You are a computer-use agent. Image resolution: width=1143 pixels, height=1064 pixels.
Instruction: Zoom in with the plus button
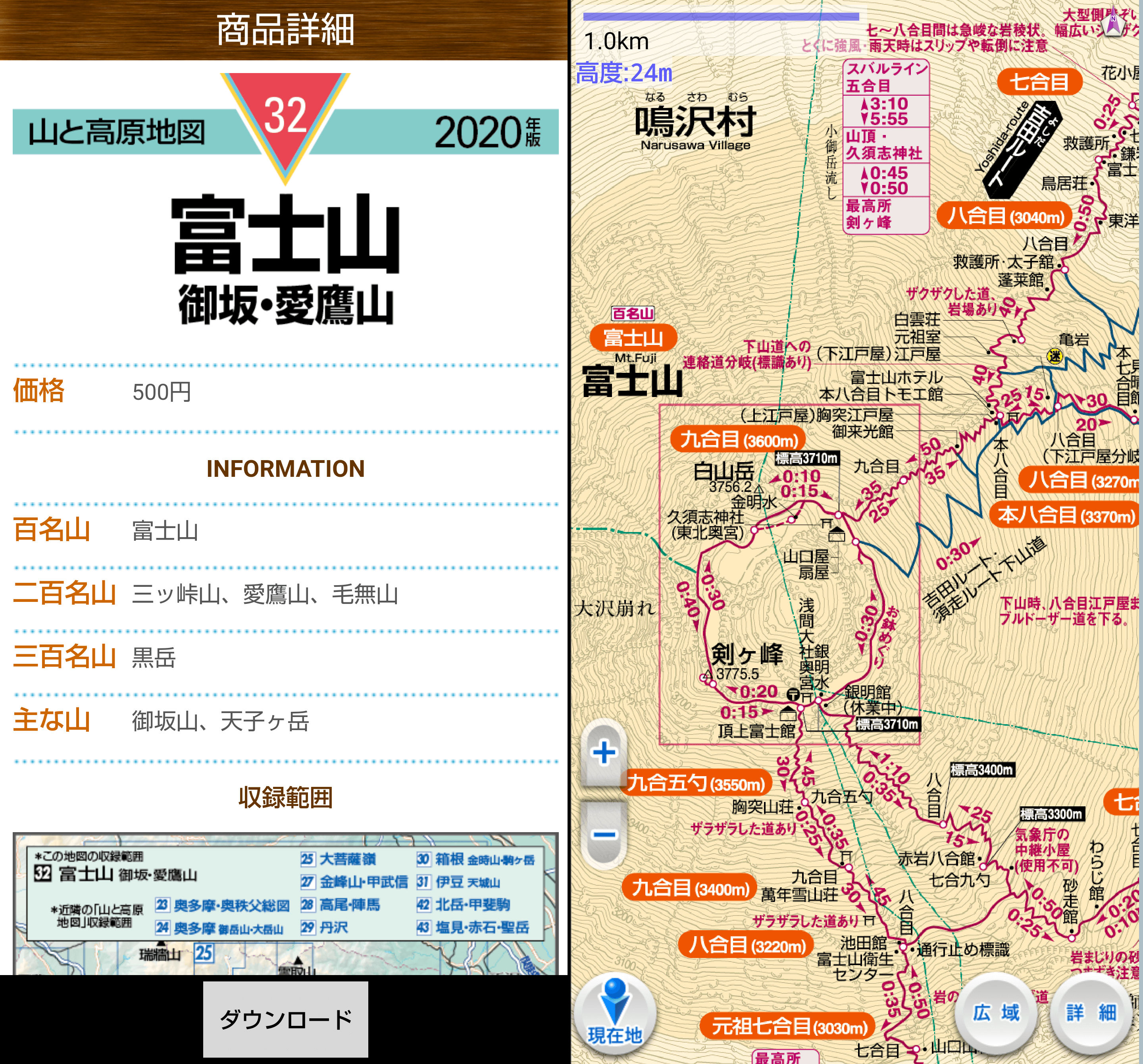(x=604, y=752)
